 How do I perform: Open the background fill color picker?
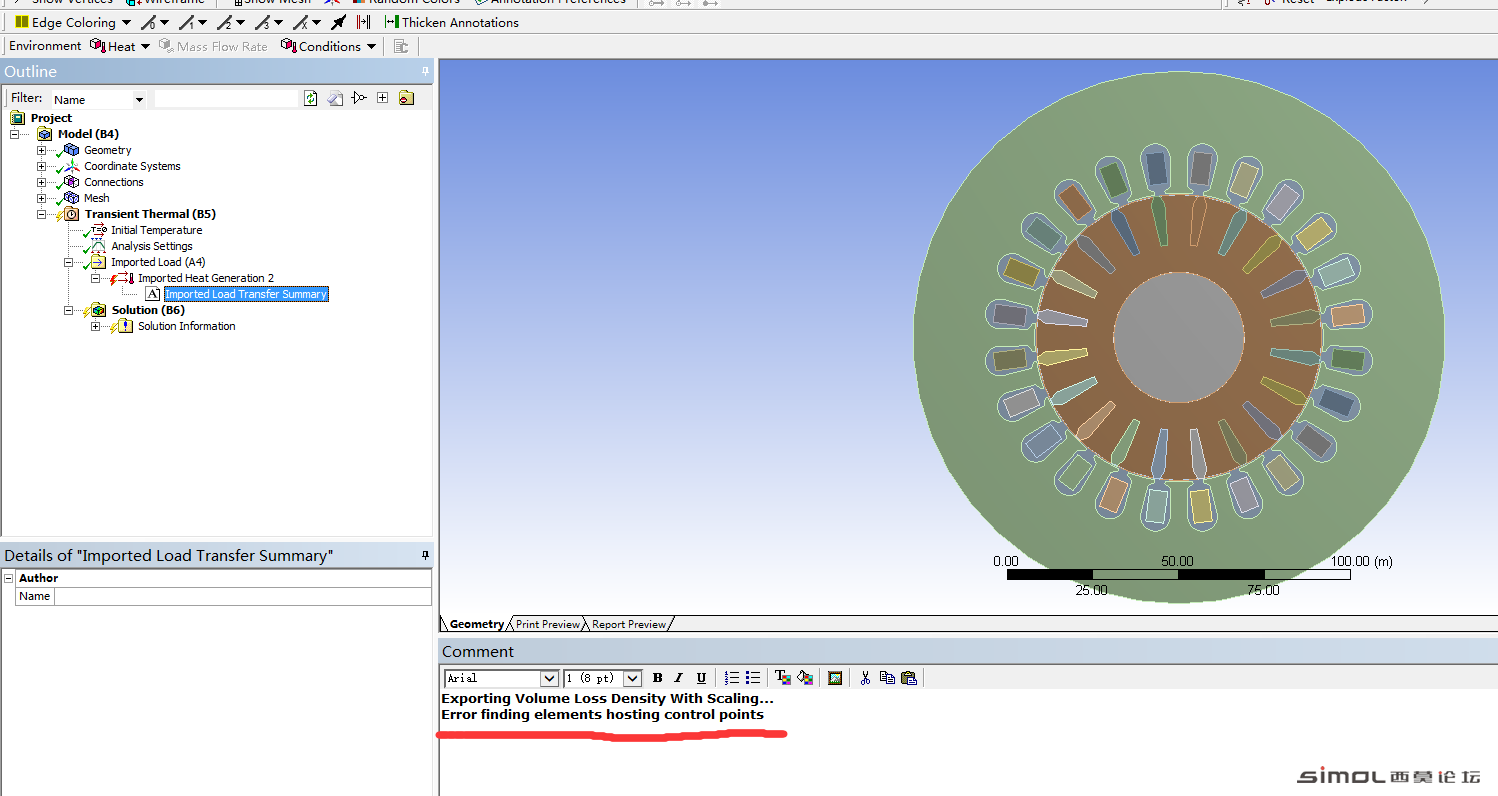(805, 678)
